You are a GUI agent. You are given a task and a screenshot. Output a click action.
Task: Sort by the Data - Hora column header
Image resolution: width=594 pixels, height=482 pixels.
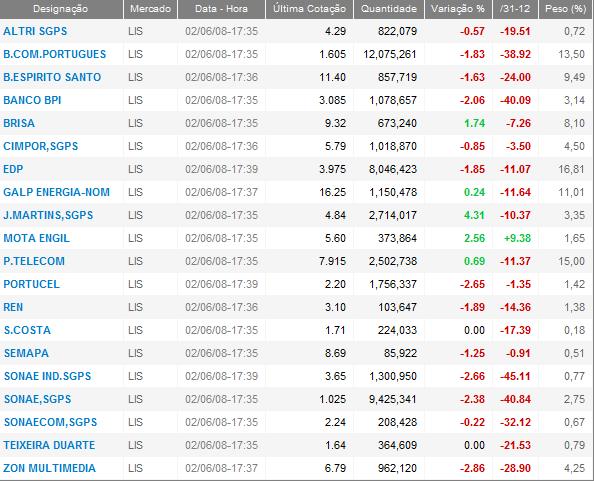221,9
